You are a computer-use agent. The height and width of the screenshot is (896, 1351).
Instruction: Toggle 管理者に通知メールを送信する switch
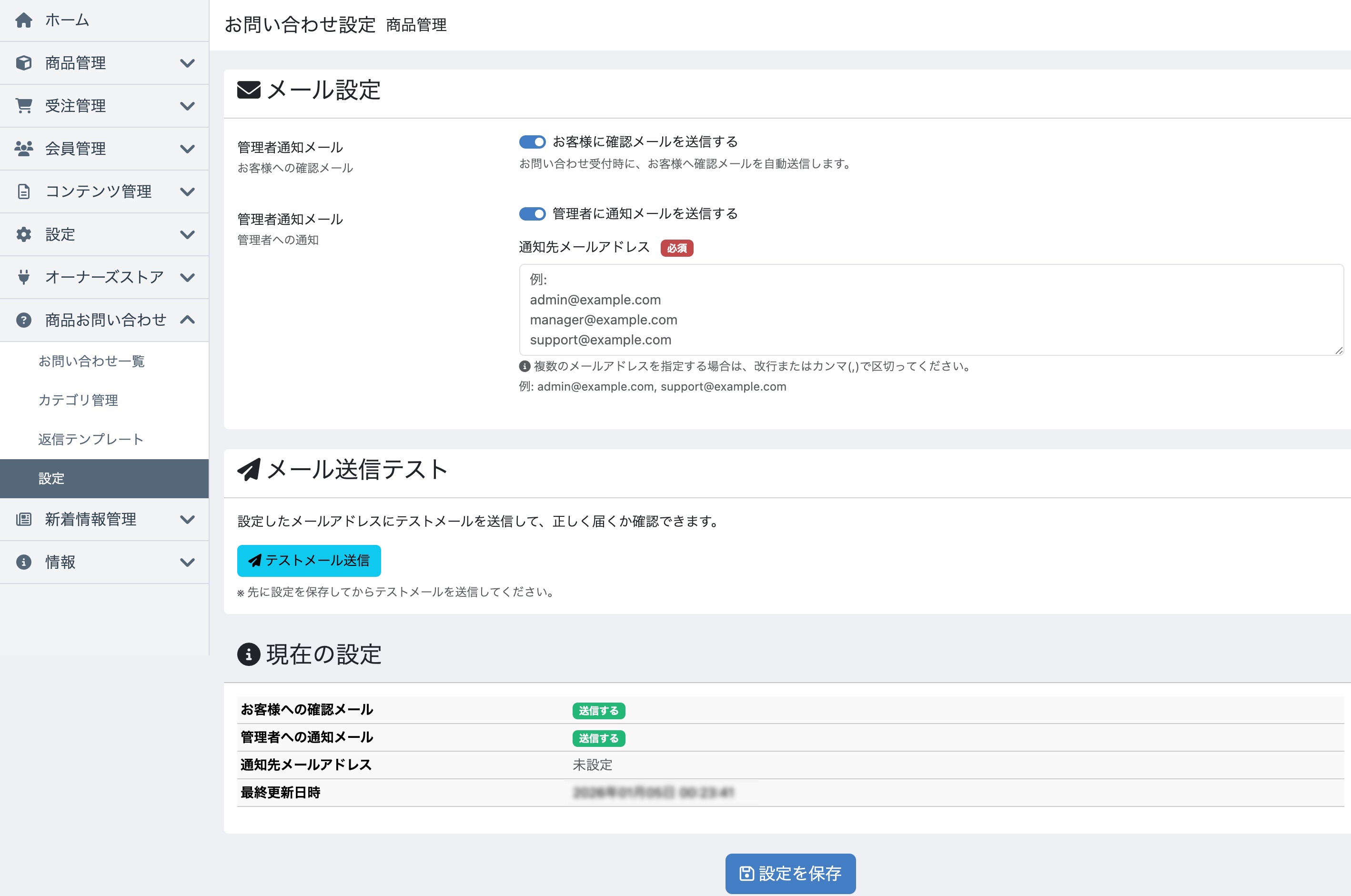pos(532,214)
